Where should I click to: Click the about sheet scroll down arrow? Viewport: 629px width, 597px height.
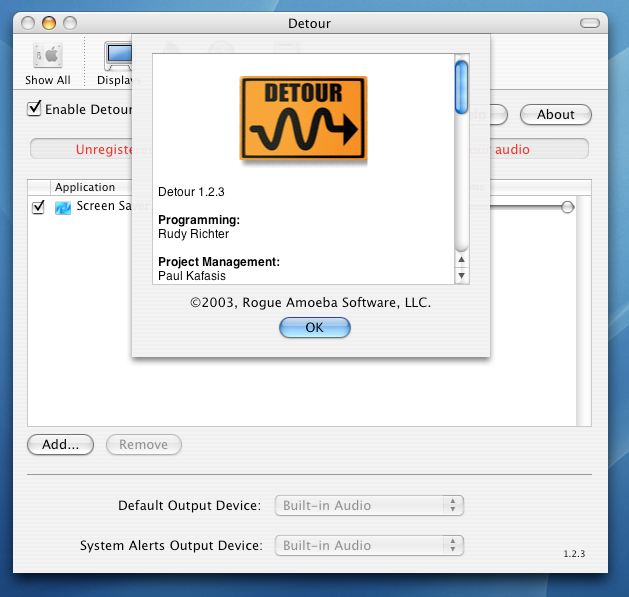(x=461, y=276)
